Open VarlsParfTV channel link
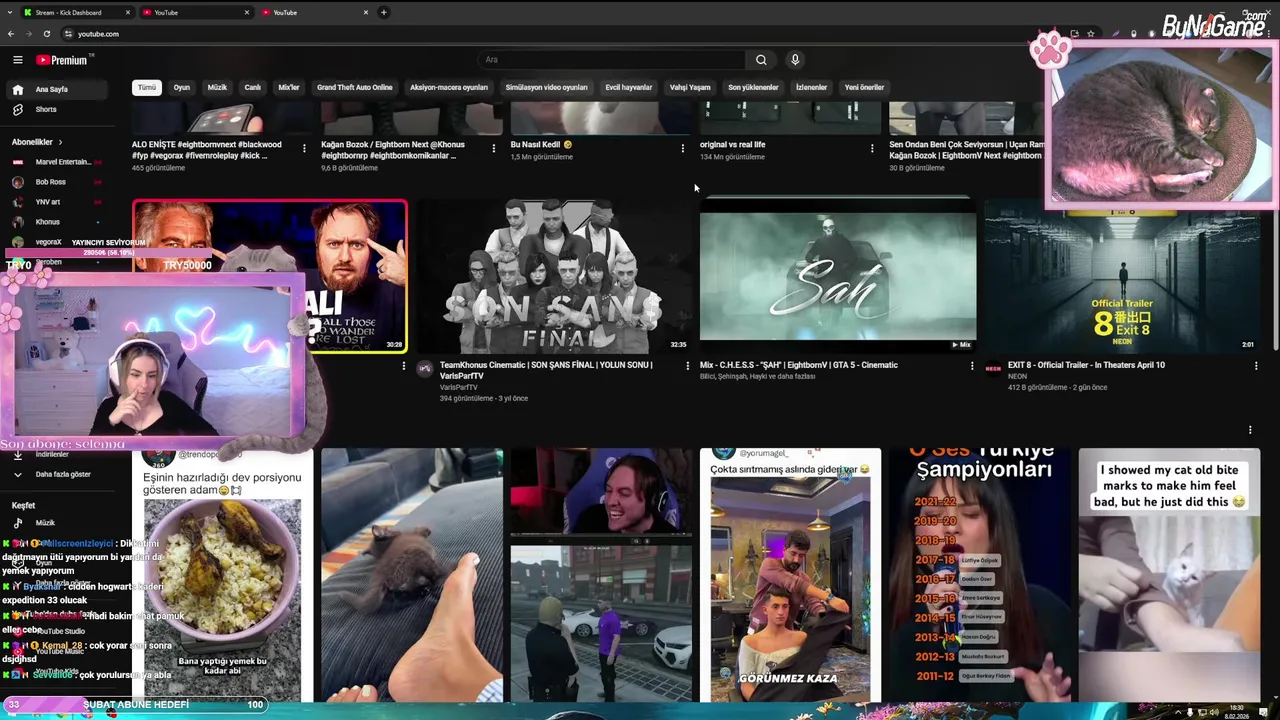Image resolution: width=1280 pixels, height=720 pixels. click(x=459, y=387)
